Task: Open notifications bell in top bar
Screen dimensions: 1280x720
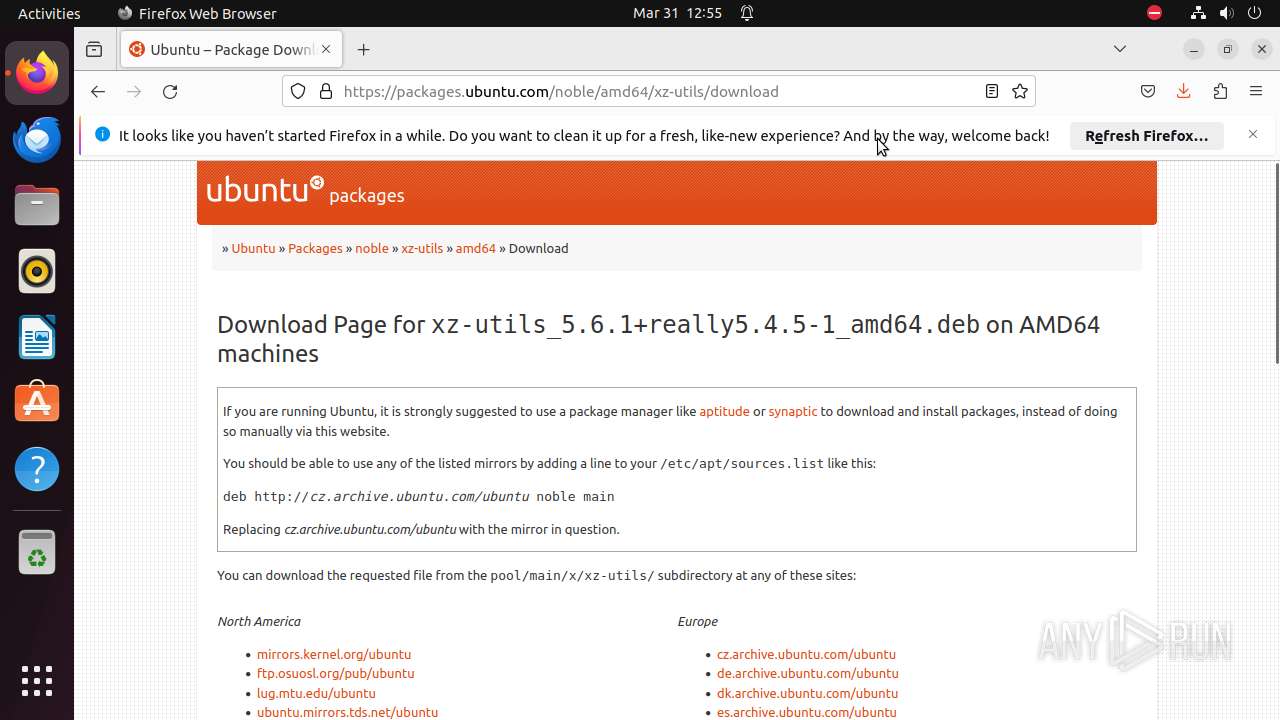Action: click(747, 13)
